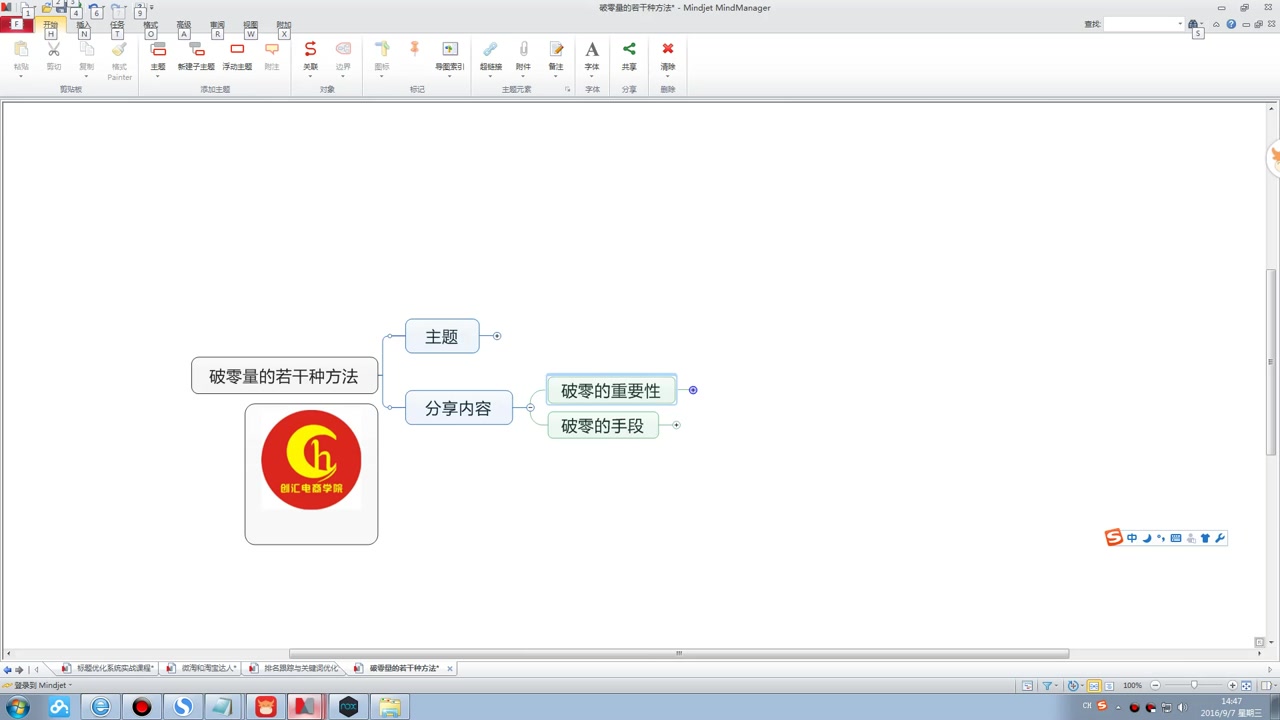The height and width of the screenshot is (720, 1280).
Task: Collapse the 破零的重要性 topic node
Action: 693,390
